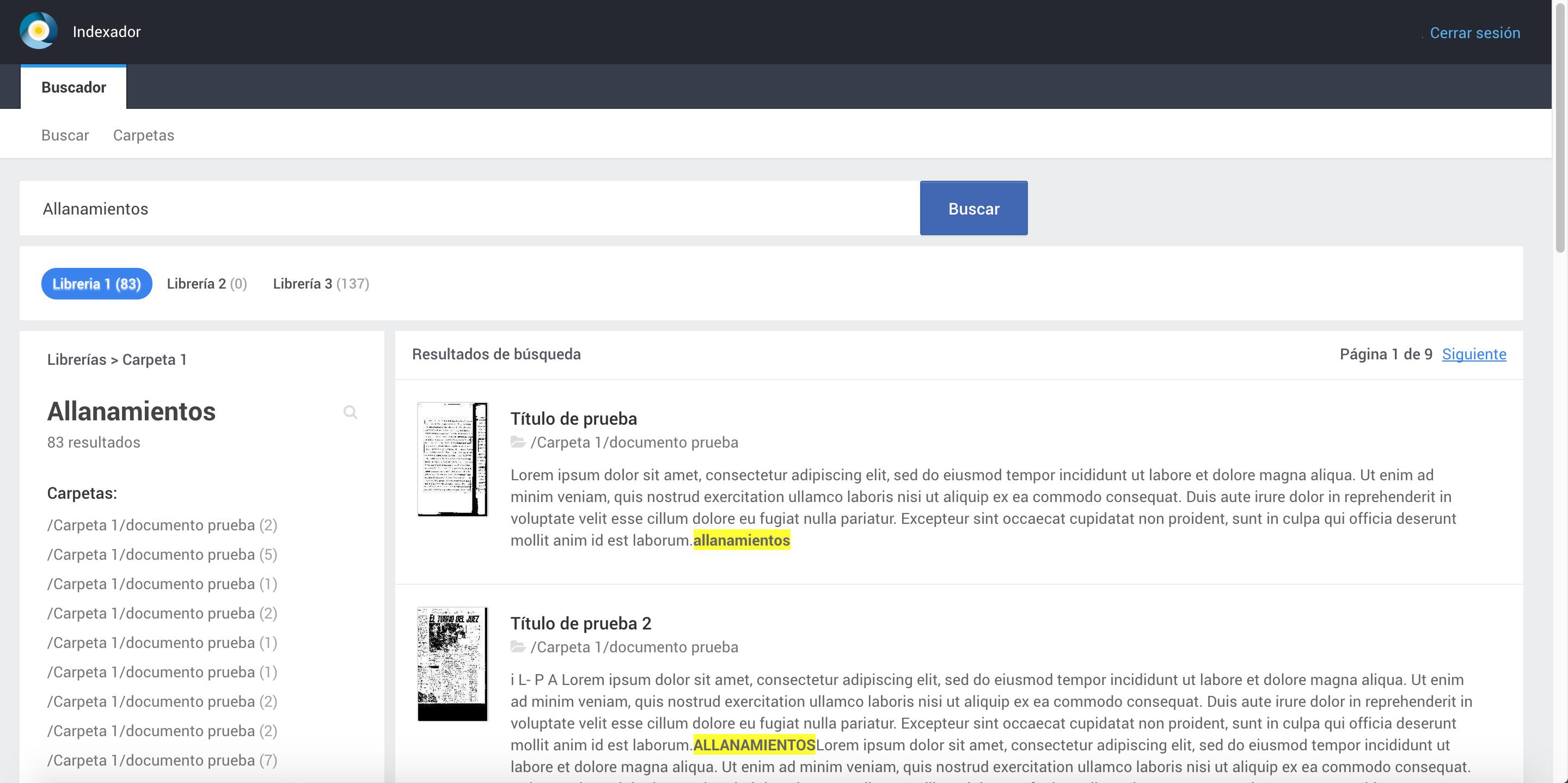Open folder entry with count (5)
The width and height of the screenshot is (1568, 783).
click(x=162, y=555)
